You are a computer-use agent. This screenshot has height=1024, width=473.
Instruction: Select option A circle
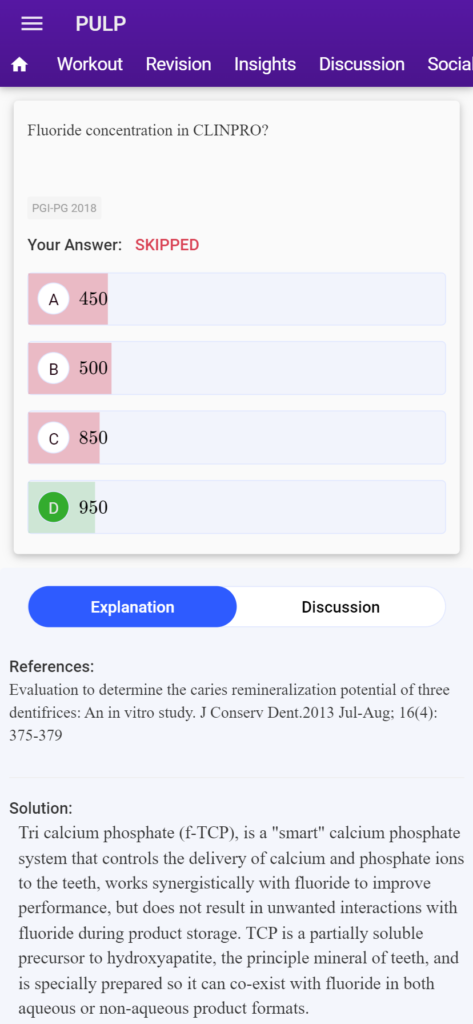pos(54,299)
